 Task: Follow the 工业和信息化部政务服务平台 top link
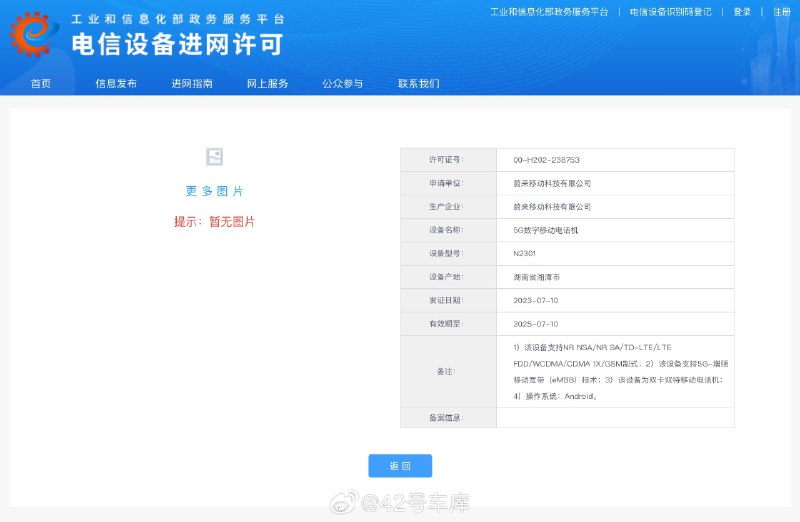pyautogui.click(x=549, y=12)
